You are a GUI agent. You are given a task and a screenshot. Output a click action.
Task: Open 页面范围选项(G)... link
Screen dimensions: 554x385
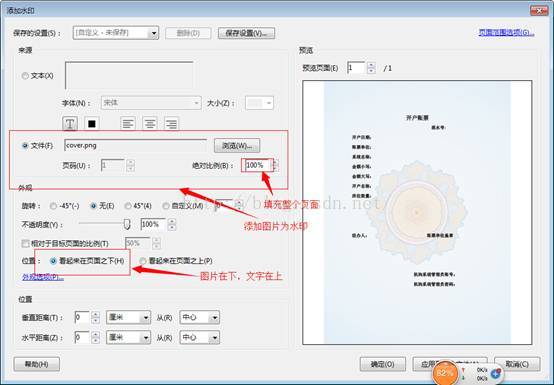(506, 33)
